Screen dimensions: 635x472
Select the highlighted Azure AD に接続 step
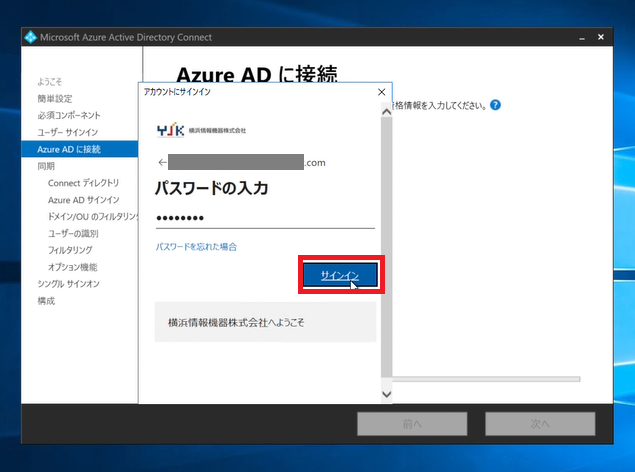click(79, 149)
